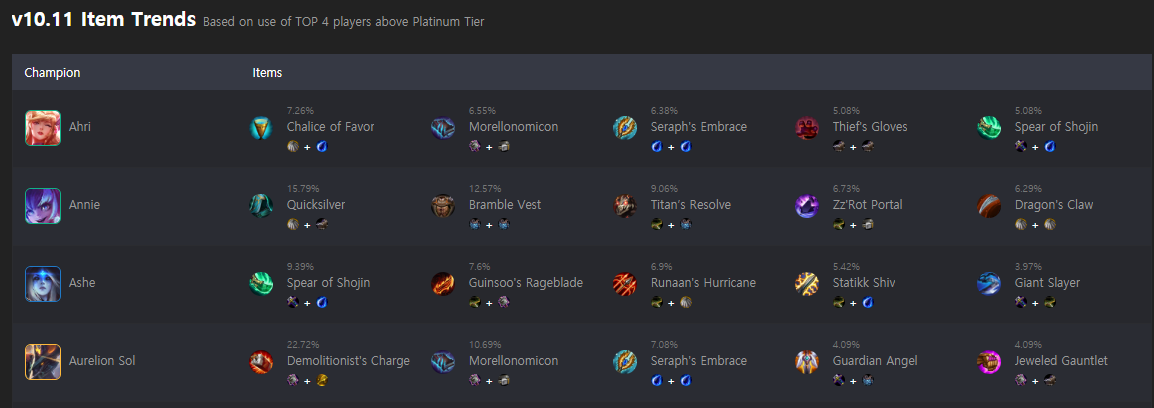Click Runaan's Hurricane item icon
The height and width of the screenshot is (408, 1154).
[625, 284]
